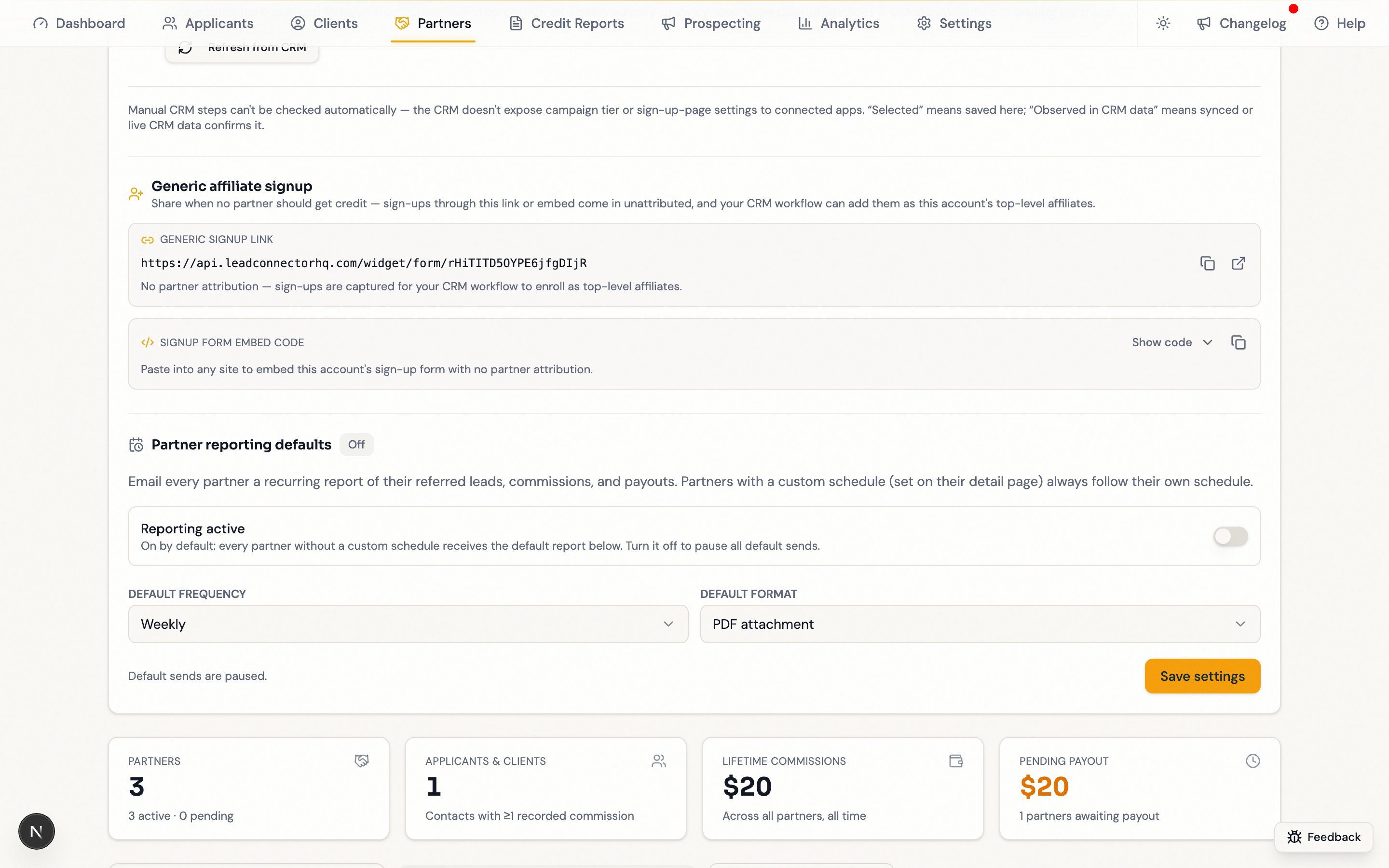Open the Changelog
This screenshot has height=868, width=1389.
[x=1241, y=23]
